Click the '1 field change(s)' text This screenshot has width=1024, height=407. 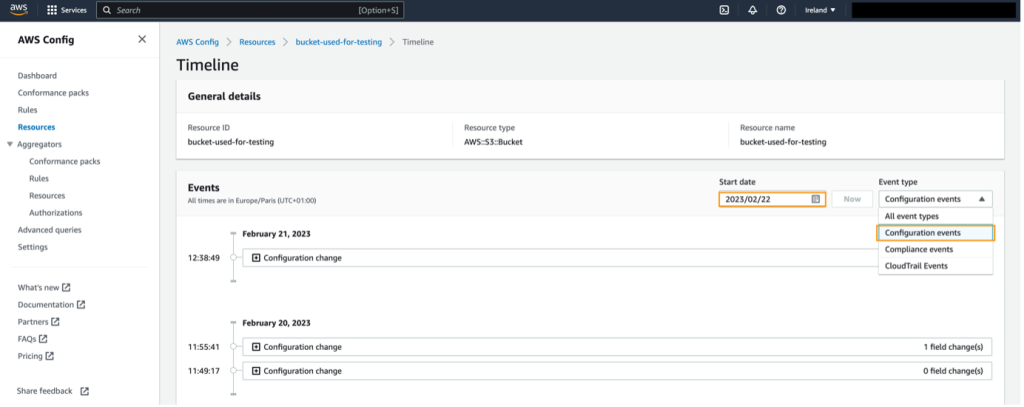(x=953, y=347)
